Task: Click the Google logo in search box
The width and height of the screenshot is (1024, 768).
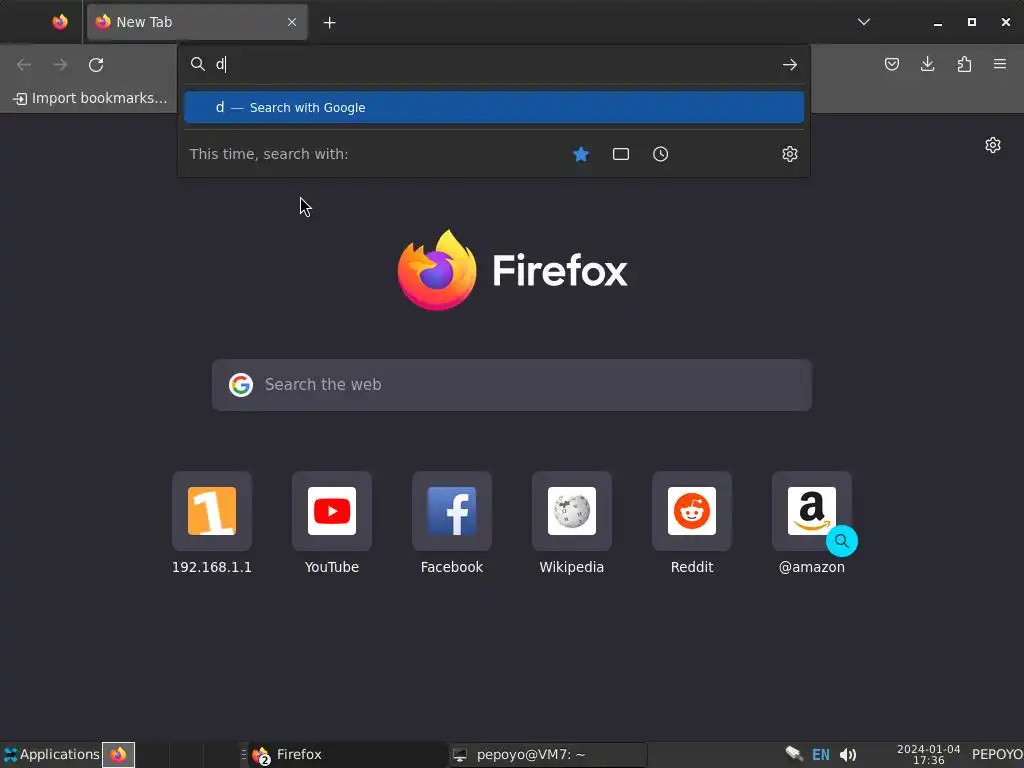Action: (x=241, y=385)
